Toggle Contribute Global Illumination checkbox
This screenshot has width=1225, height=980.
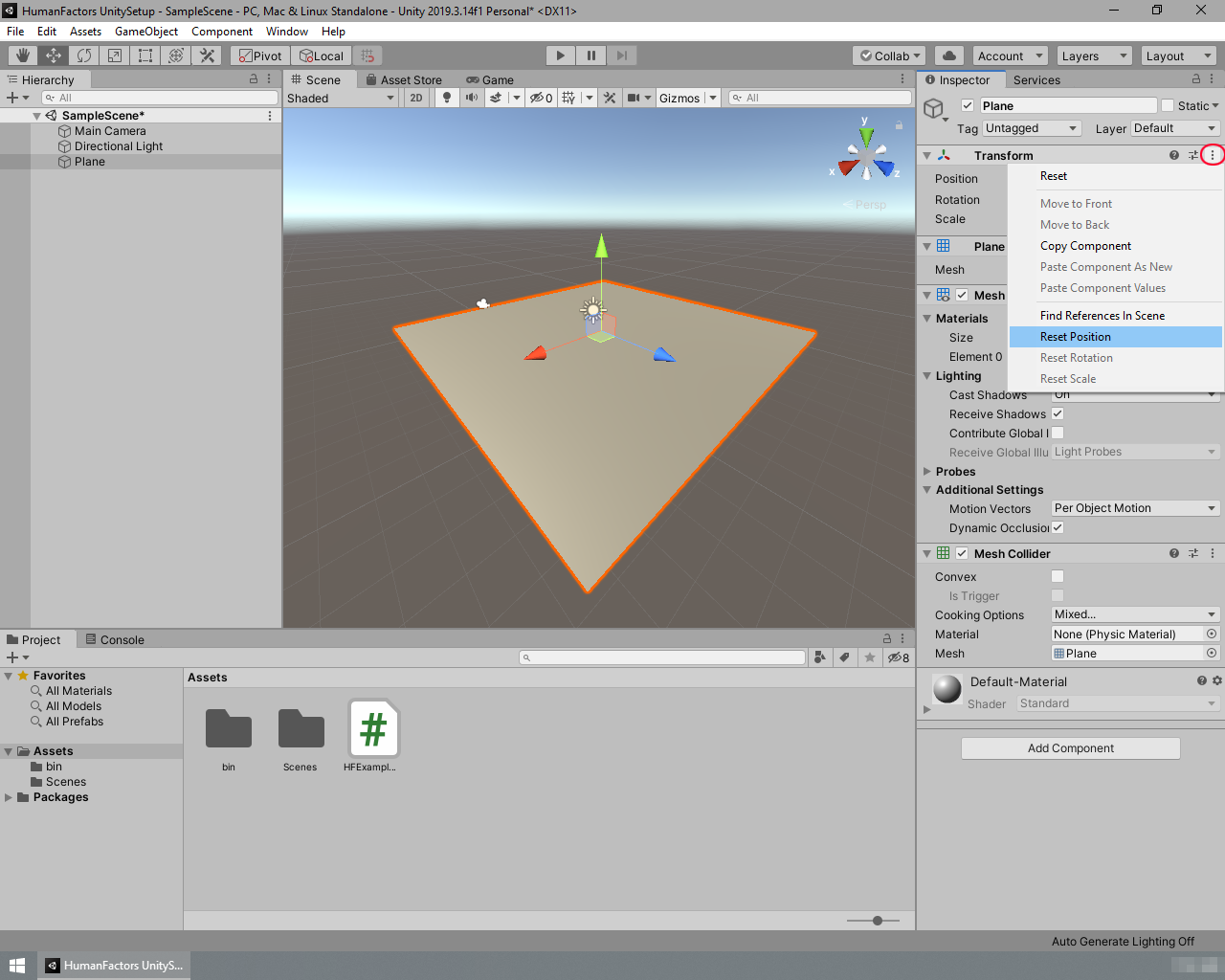click(1058, 433)
